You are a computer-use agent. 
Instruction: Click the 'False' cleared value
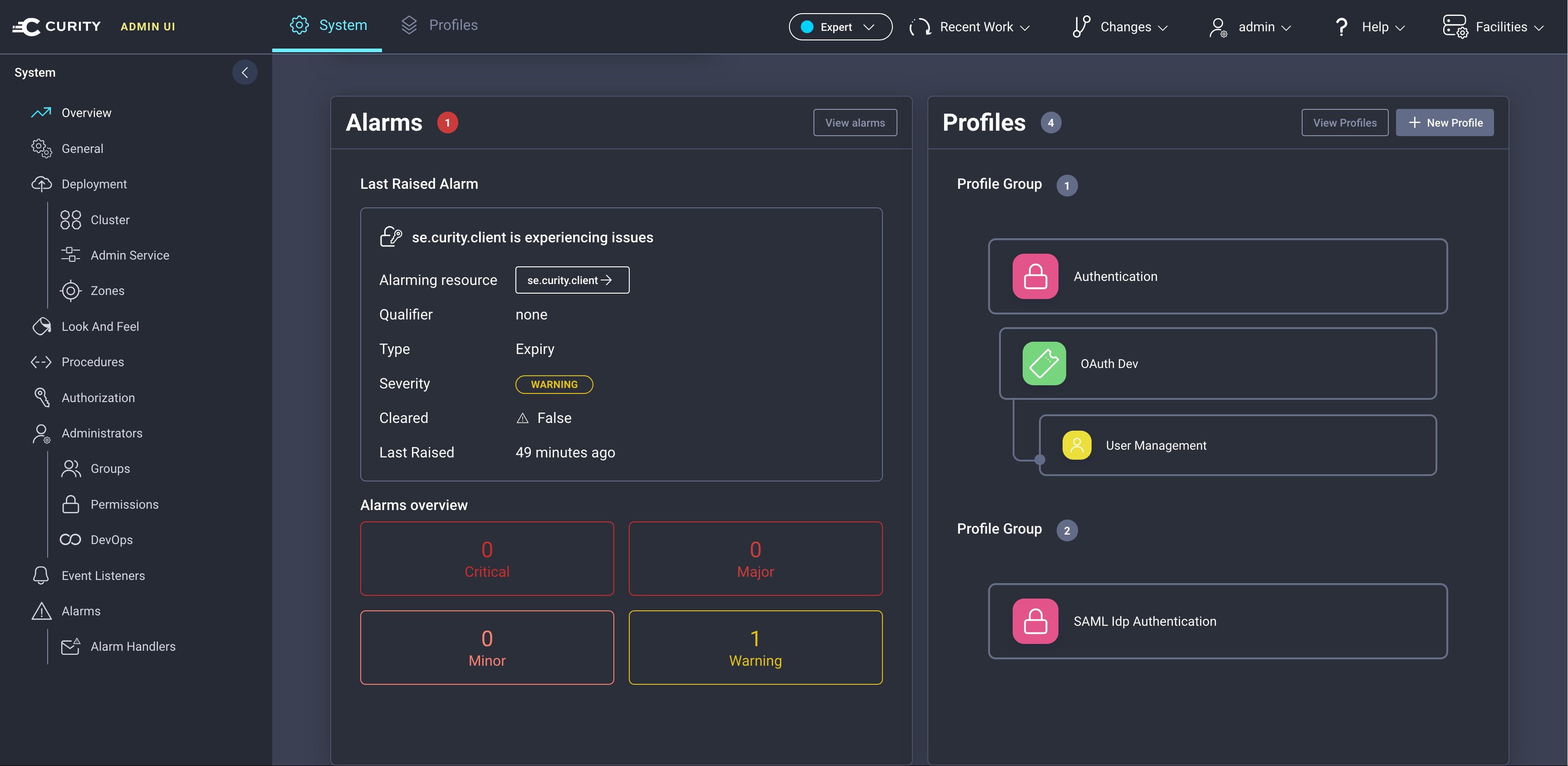pyautogui.click(x=554, y=417)
